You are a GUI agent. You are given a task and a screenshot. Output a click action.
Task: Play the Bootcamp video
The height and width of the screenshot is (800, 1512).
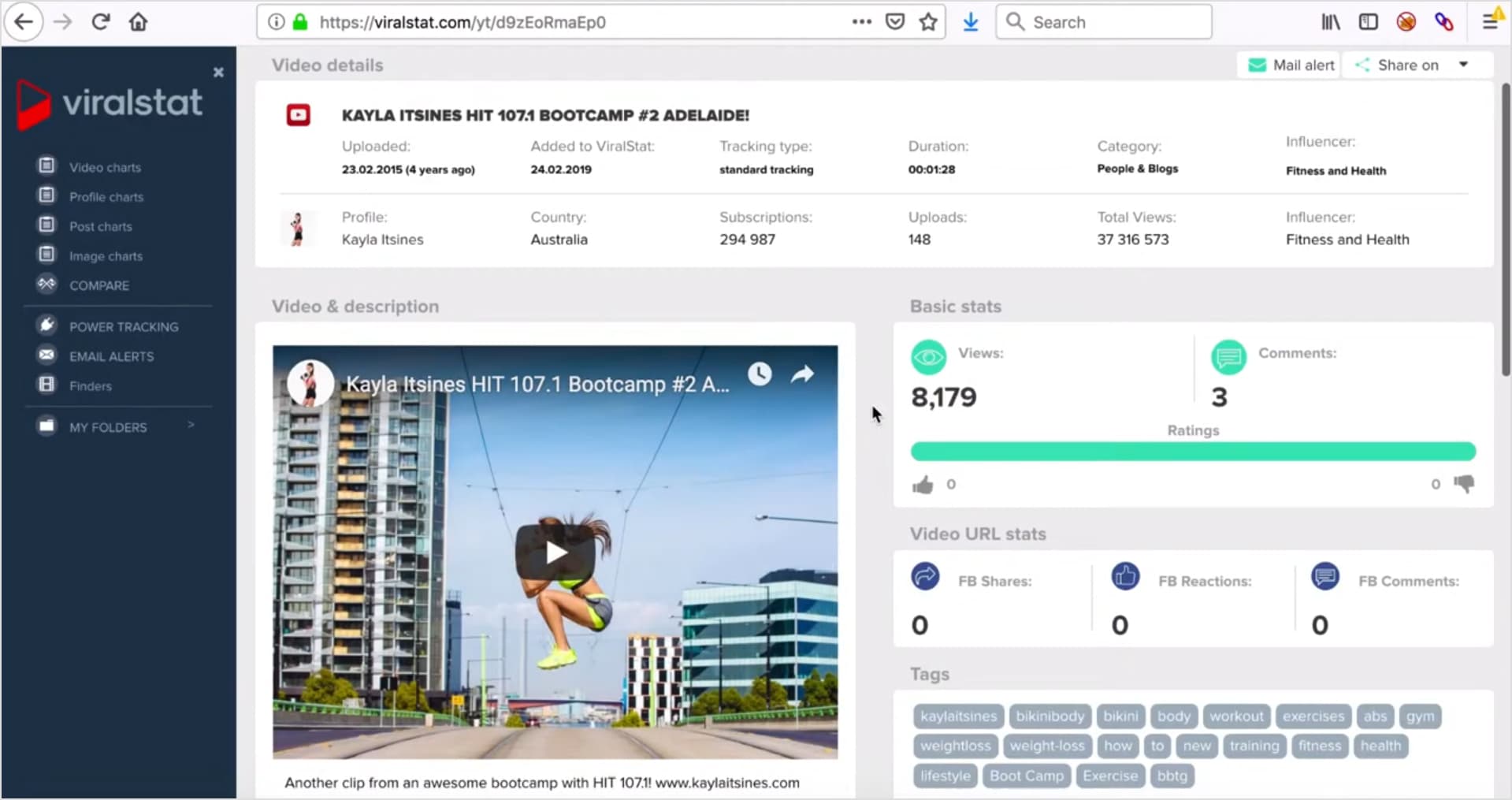click(555, 553)
